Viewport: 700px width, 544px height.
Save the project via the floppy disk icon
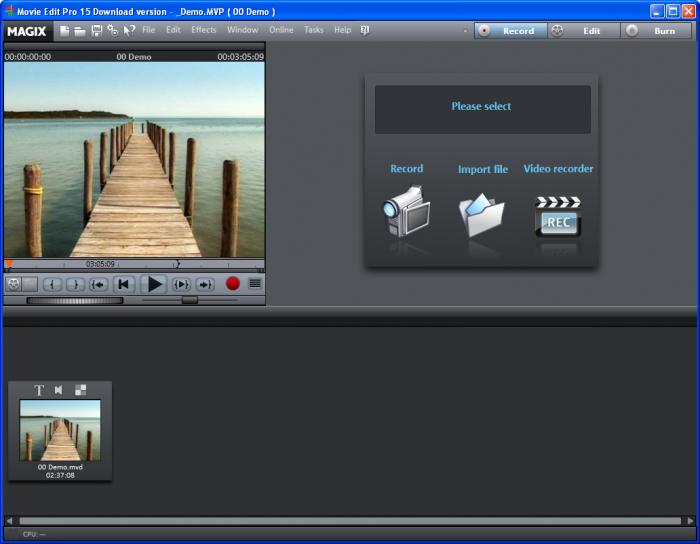click(96, 30)
